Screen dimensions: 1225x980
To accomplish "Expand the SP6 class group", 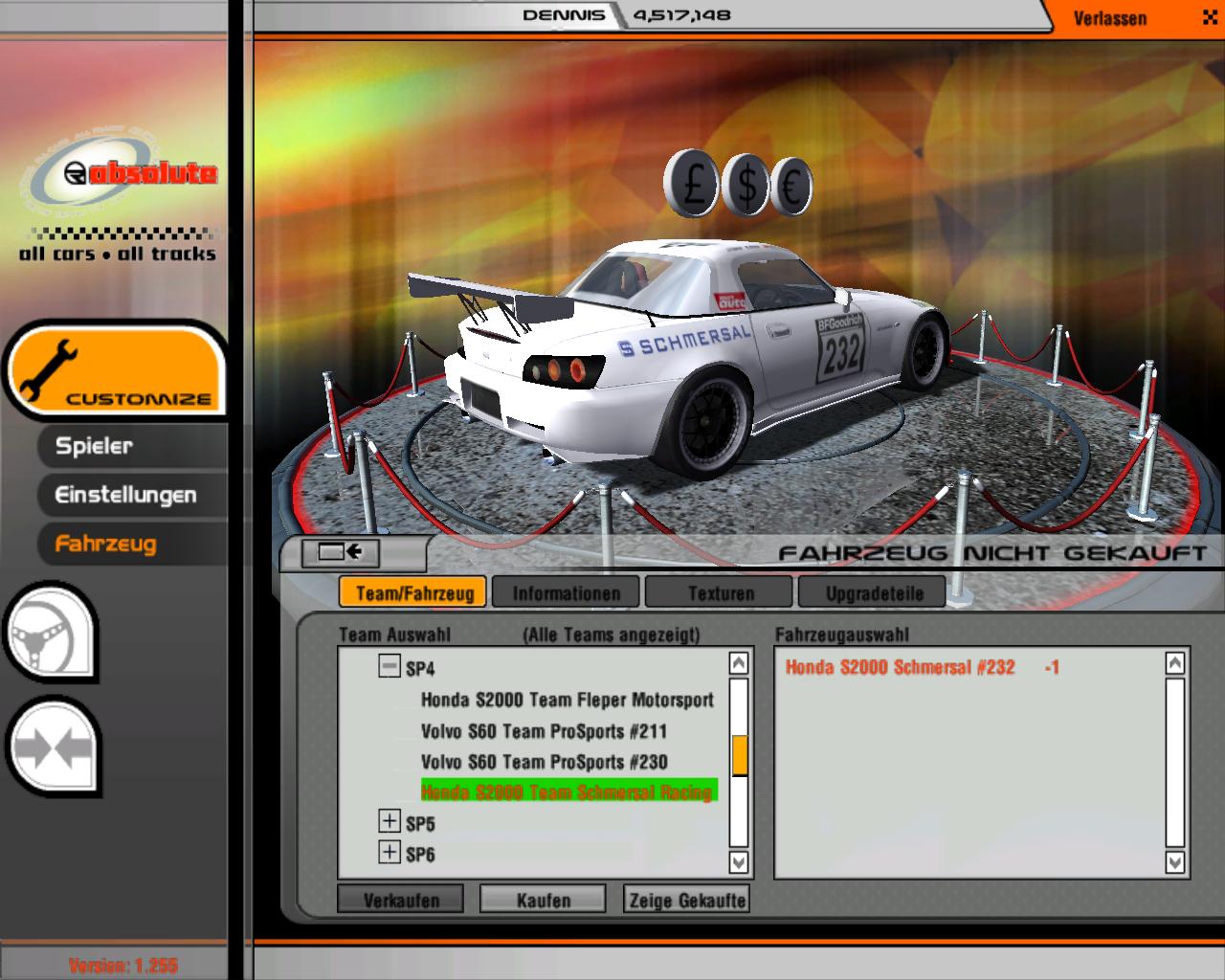I will point(389,851).
